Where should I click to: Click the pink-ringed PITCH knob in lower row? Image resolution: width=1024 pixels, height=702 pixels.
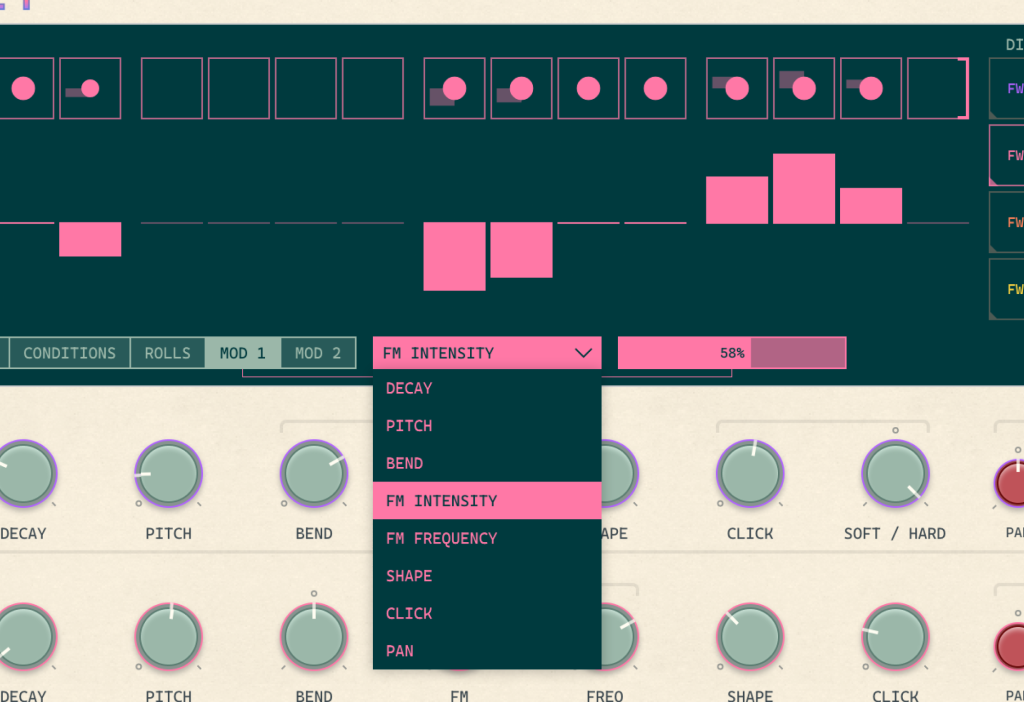coord(168,637)
